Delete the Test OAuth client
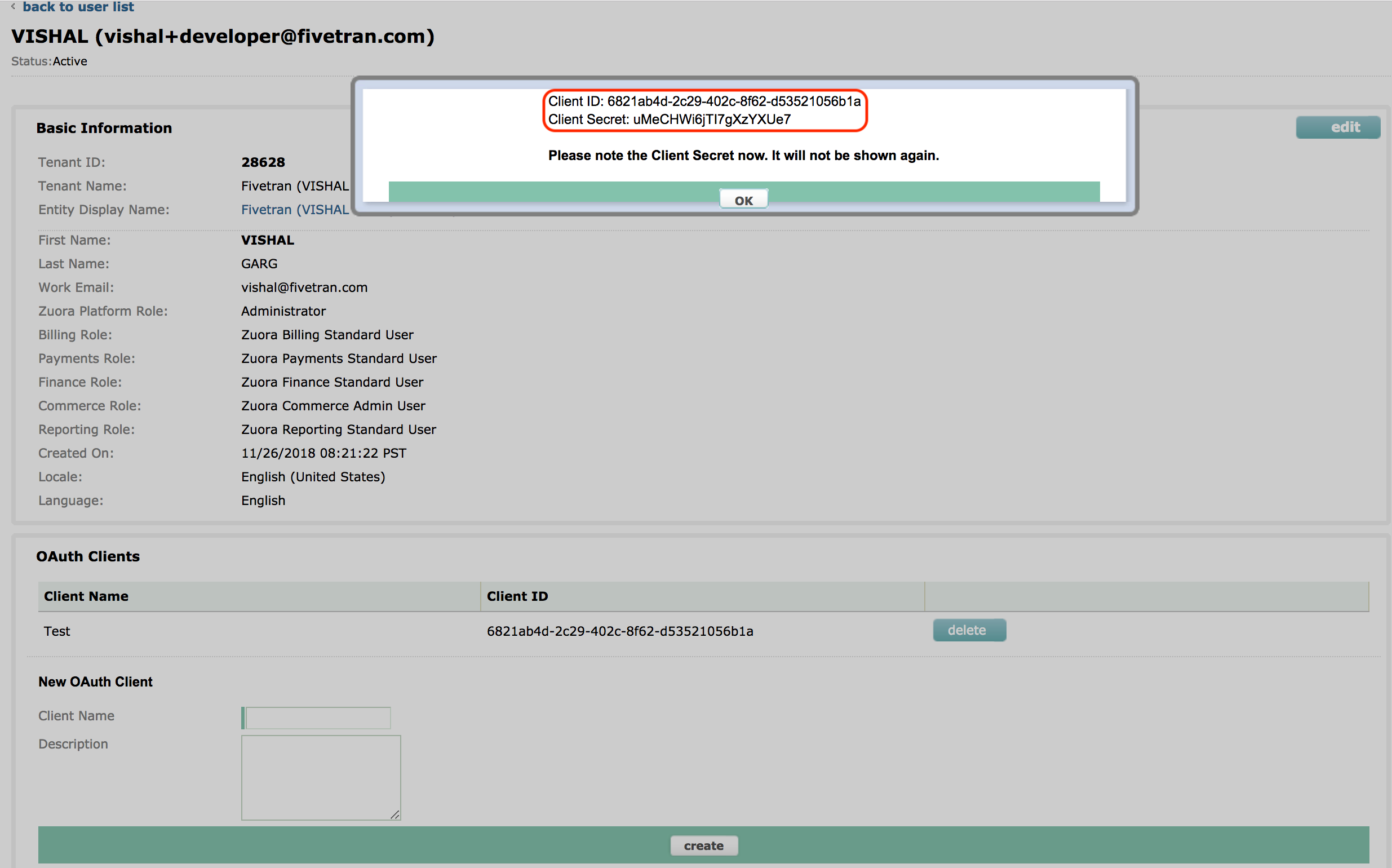Viewport: 1392px width, 868px height. click(969, 630)
